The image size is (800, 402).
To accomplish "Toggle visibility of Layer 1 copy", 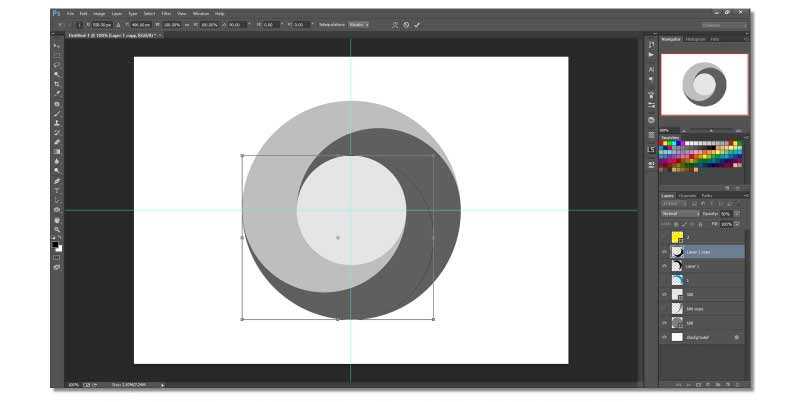I will [665, 252].
